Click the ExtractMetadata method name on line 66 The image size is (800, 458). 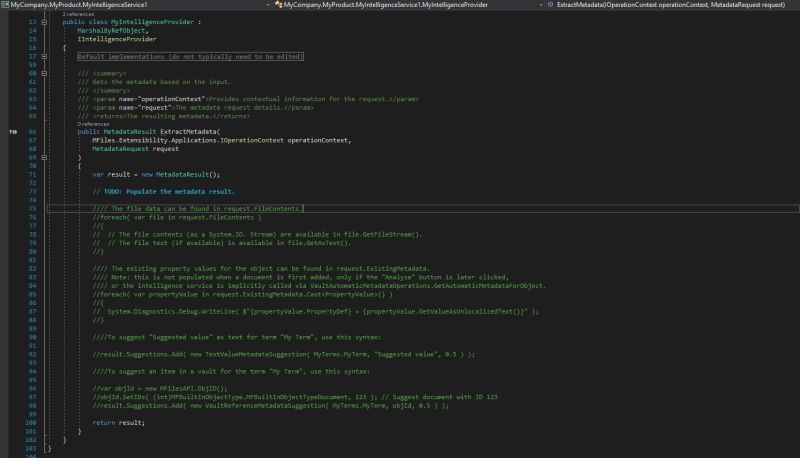(x=188, y=132)
